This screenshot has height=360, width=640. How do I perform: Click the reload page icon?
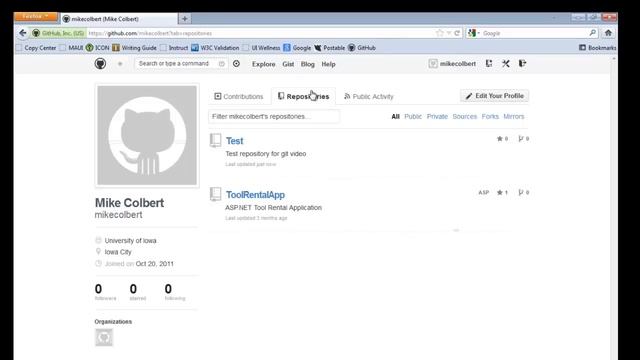457,33
